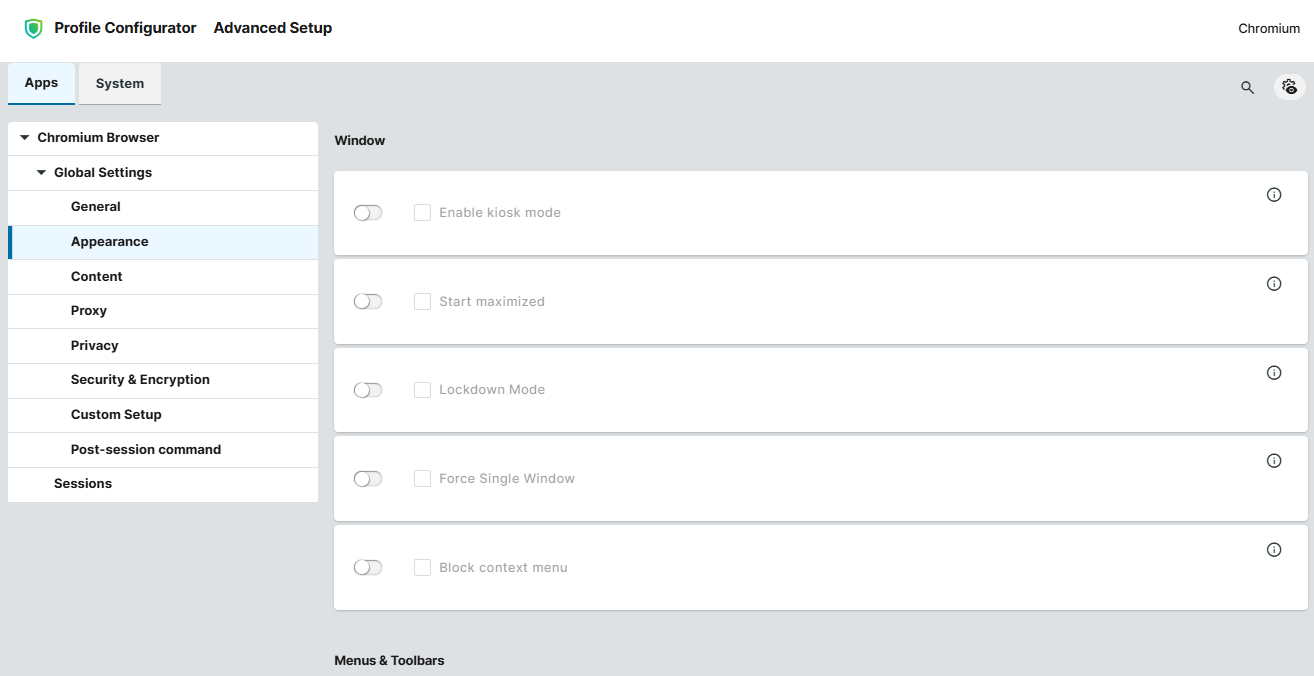The image size is (1314, 676).
Task: Switch to the System tab
Action: (x=120, y=84)
